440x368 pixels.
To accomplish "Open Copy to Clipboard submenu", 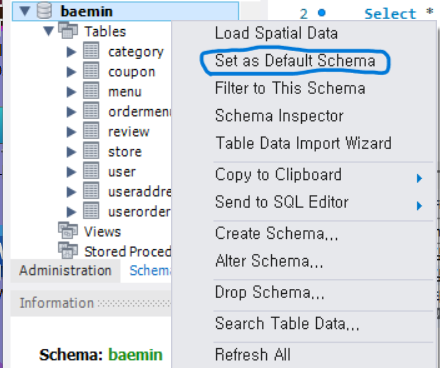I will click(278, 175).
